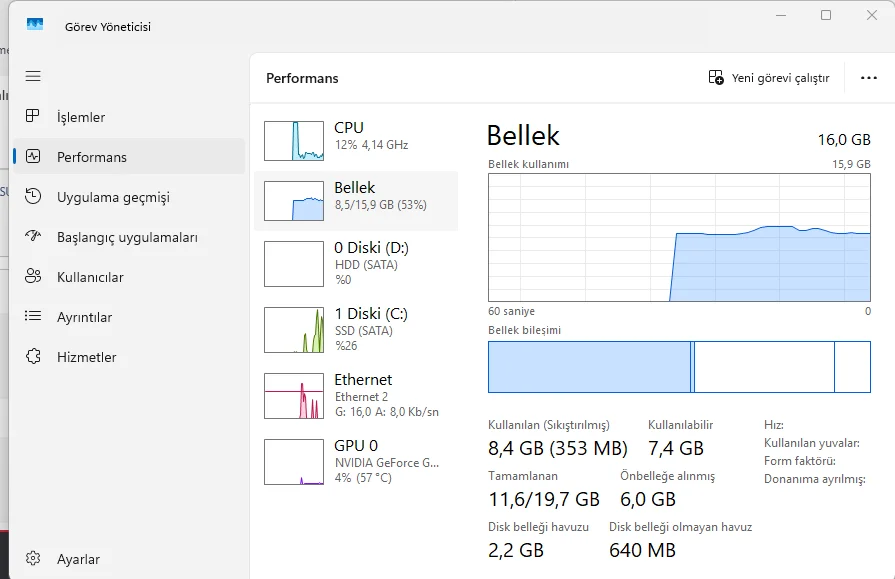The height and width of the screenshot is (579, 895).
Task: Click the Bellek kullanımı memory graph
Action: pos(679,237)
